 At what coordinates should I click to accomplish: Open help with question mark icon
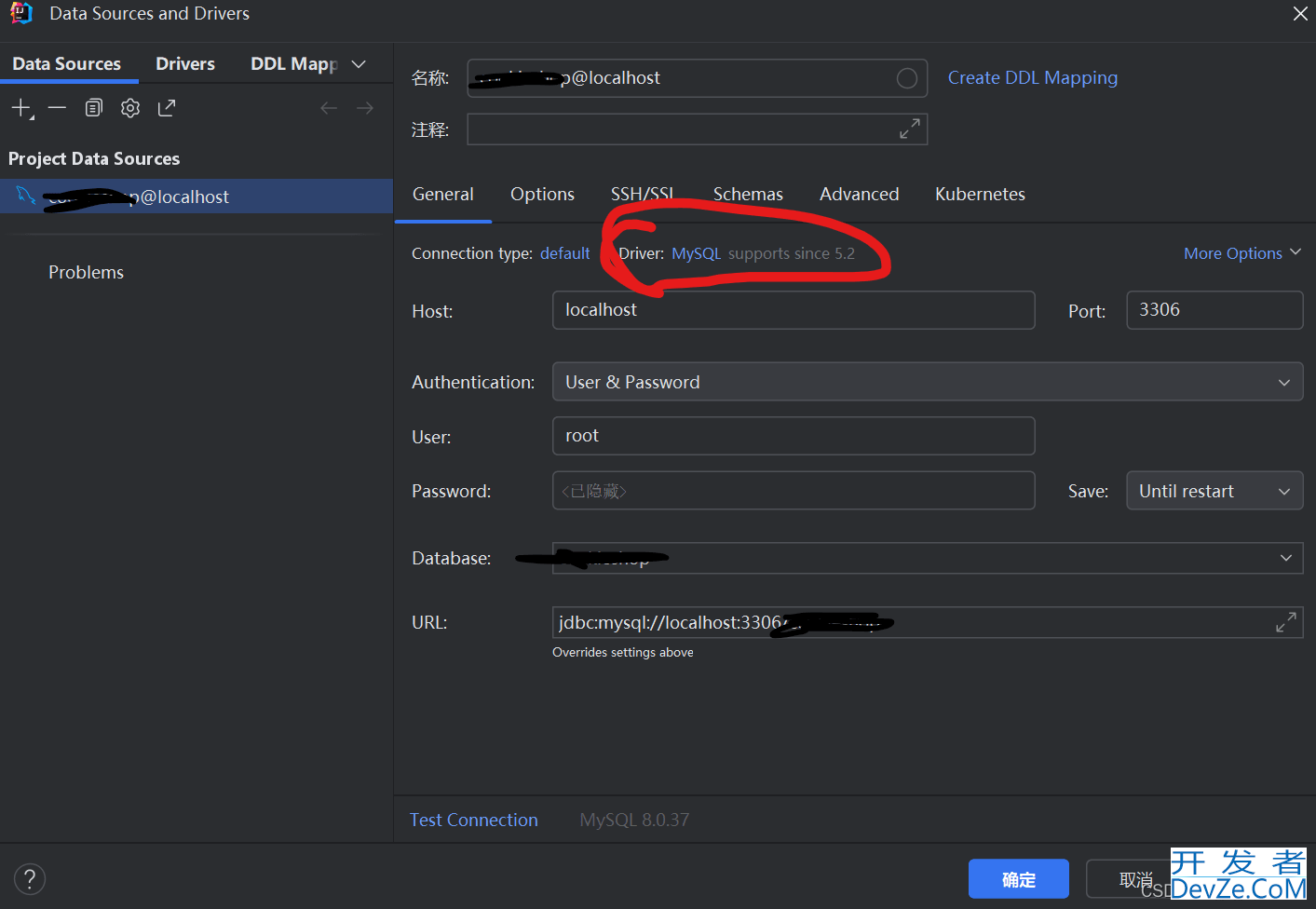pyautogui.click(x=30, y=878)
